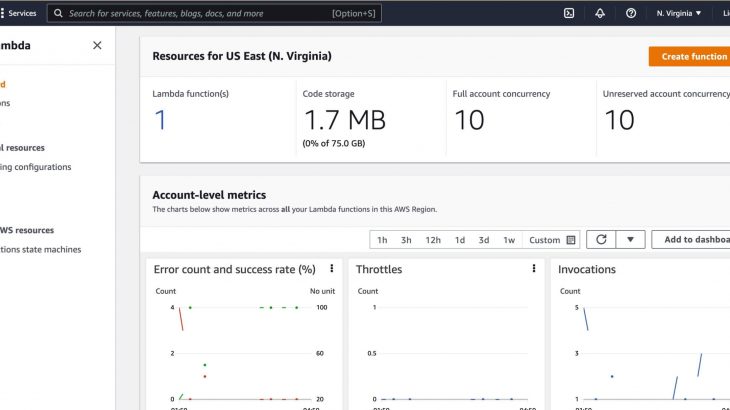730x410 pixels.
Task: Select the 1h time range
Action: (x=382, y=240)
